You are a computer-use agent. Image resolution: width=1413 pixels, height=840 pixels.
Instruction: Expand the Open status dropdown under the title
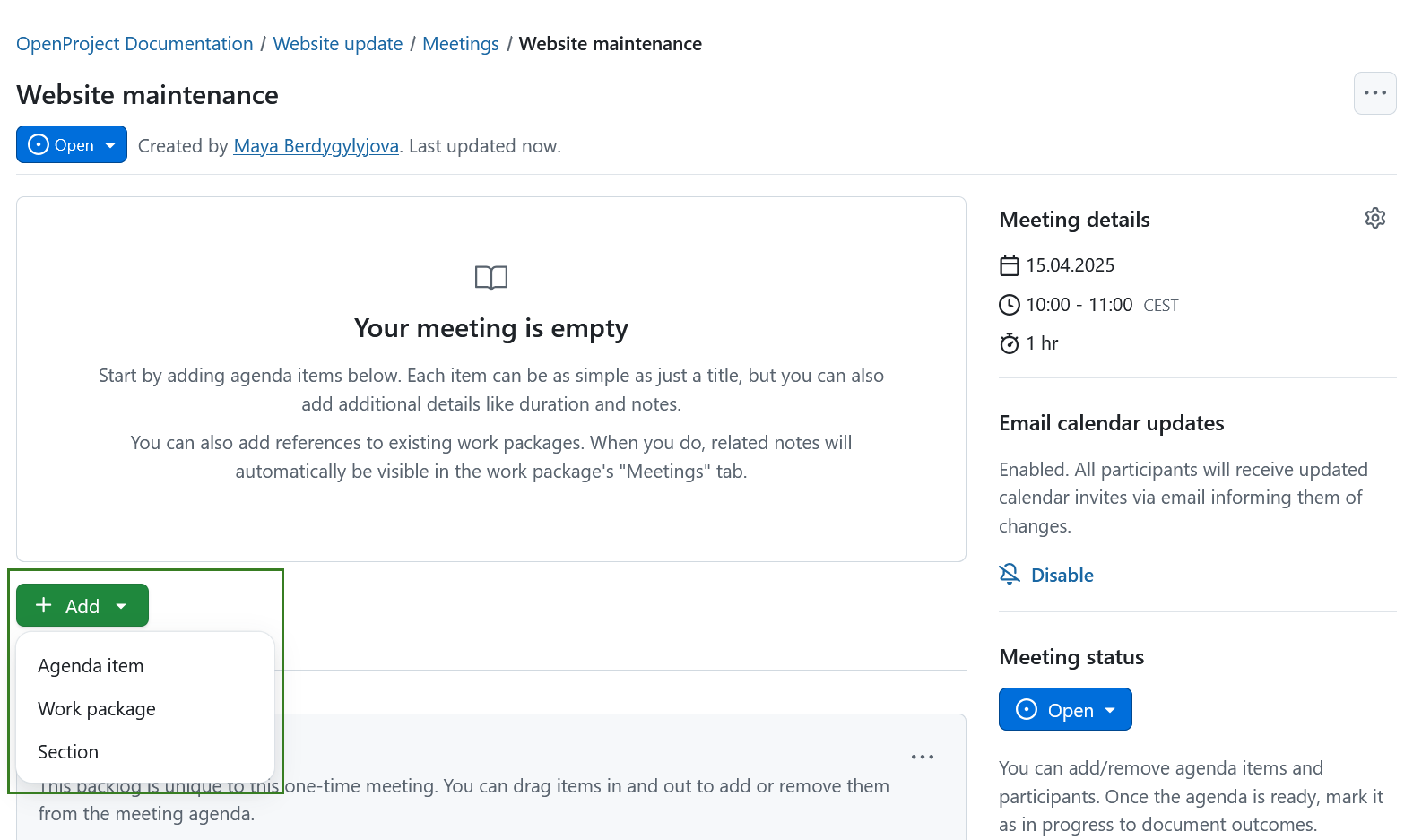72,145
